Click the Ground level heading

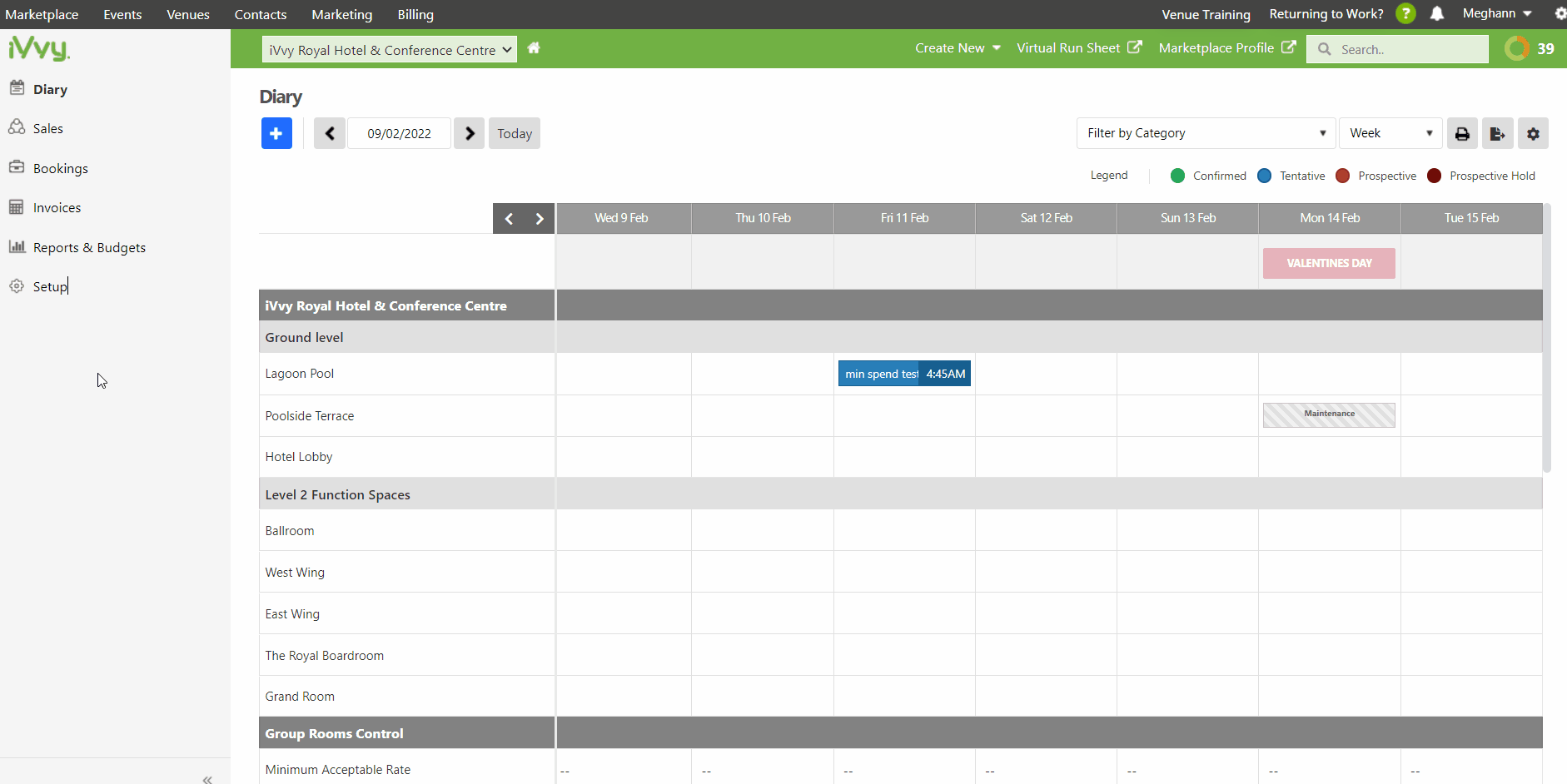pos(304,337)
